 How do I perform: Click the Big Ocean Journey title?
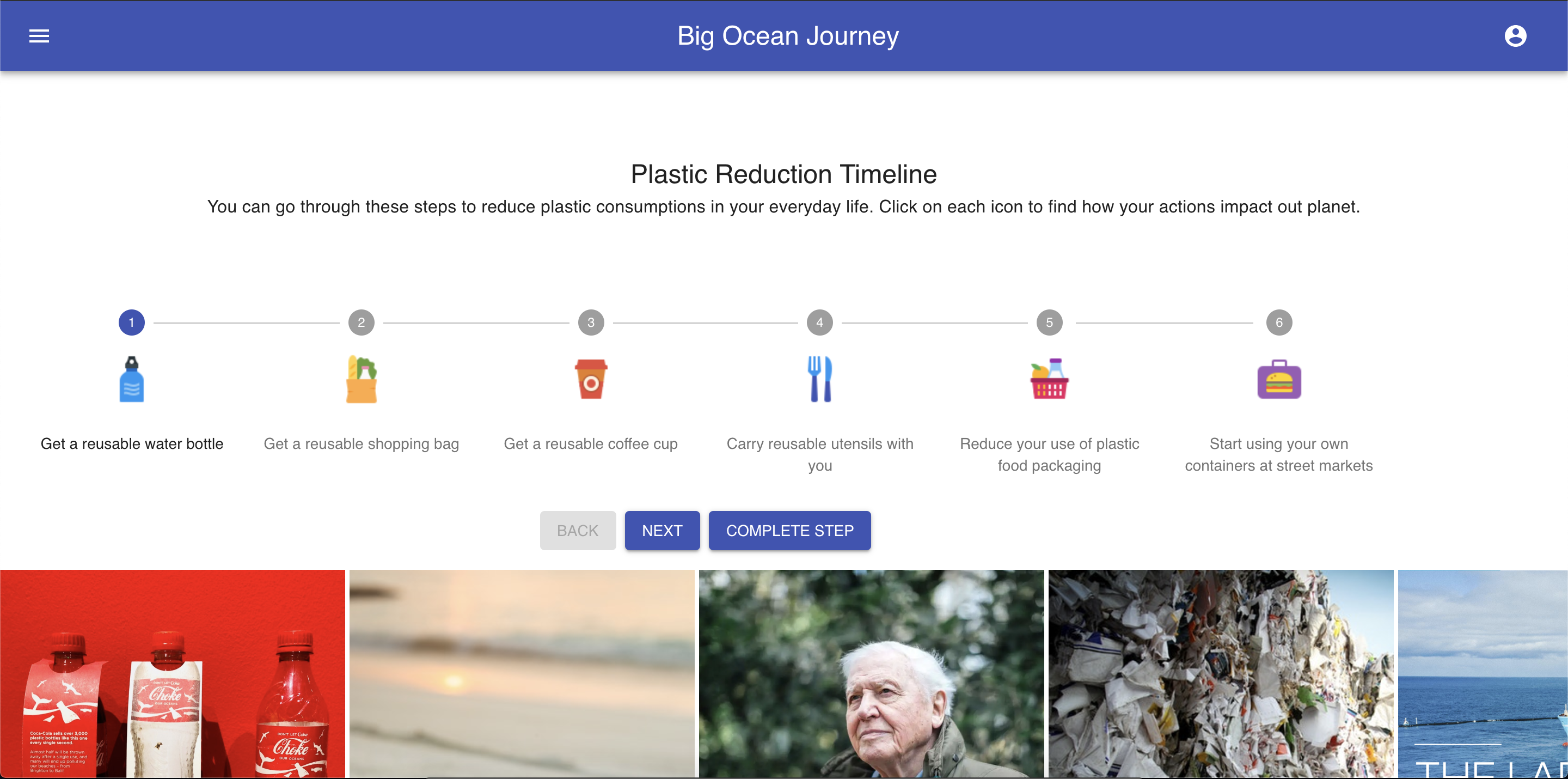click(x=788, y=36)
